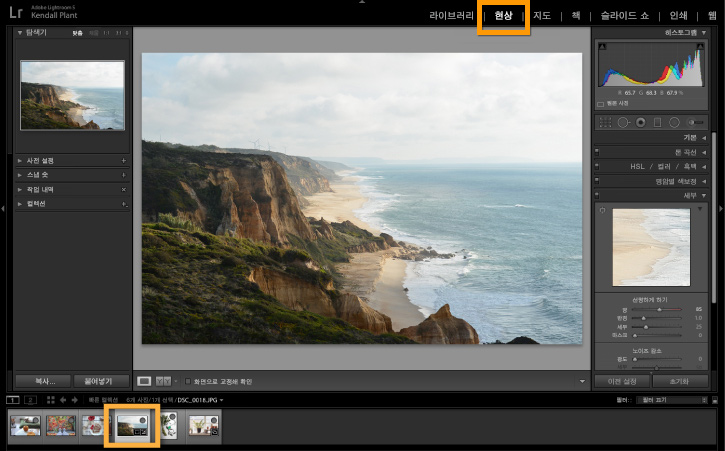Select the Graduated Filter tool
Screen dimensions: 725x451
(x=657, y=123)
